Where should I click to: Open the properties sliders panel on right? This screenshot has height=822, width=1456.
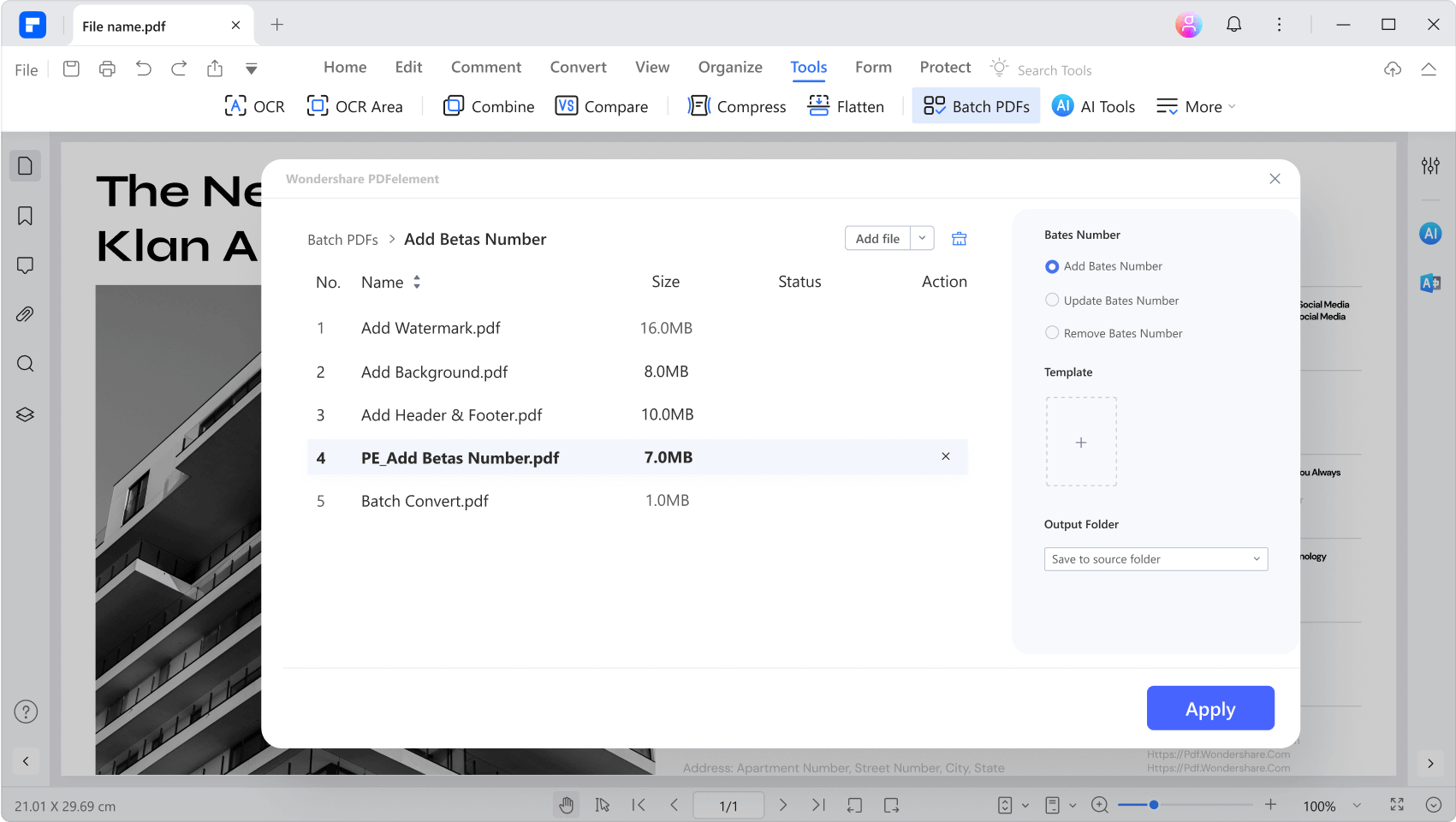coord(1430,165)
